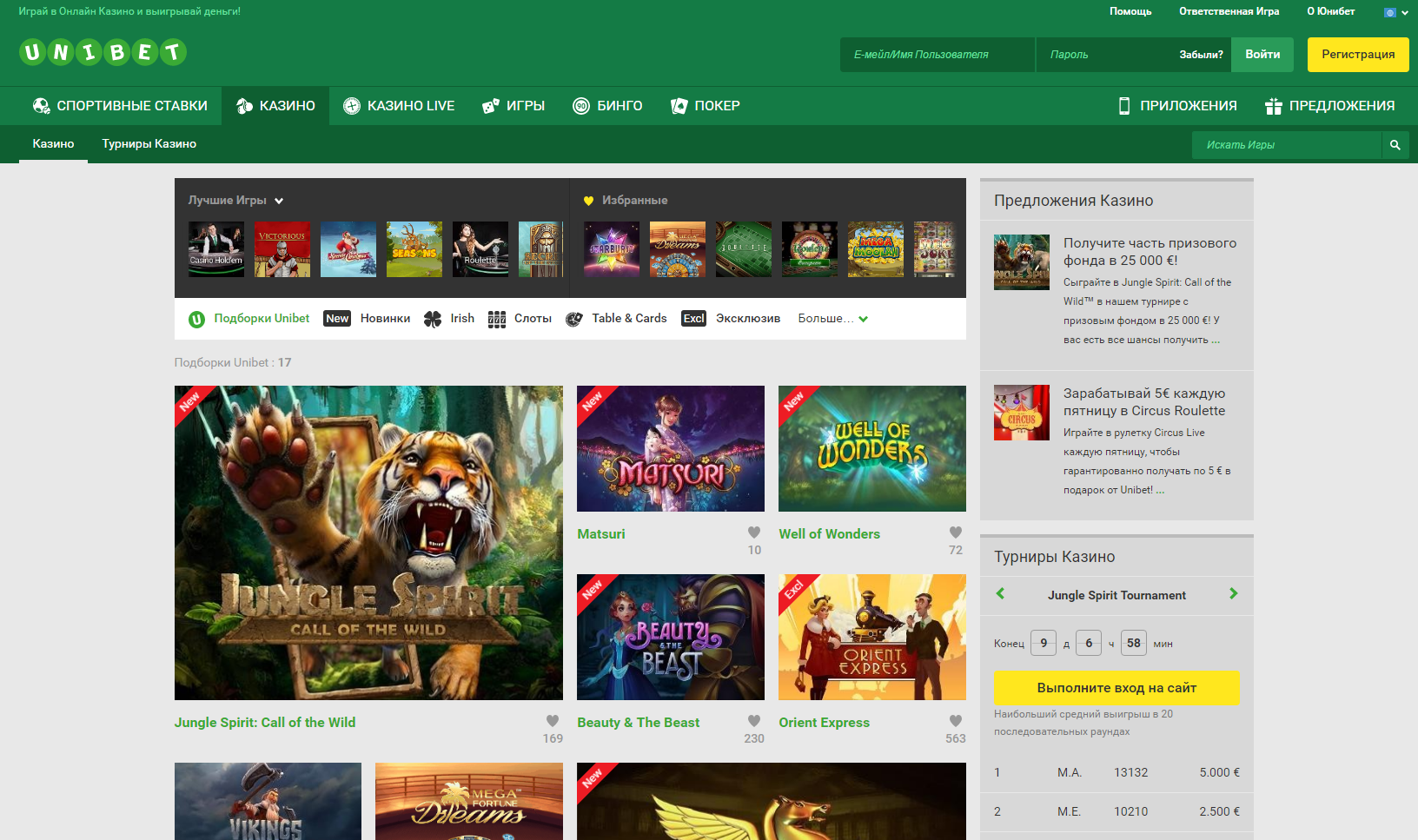1418x840 pixels.
Task: Click the Bingo ball icon
Action: 581,106
